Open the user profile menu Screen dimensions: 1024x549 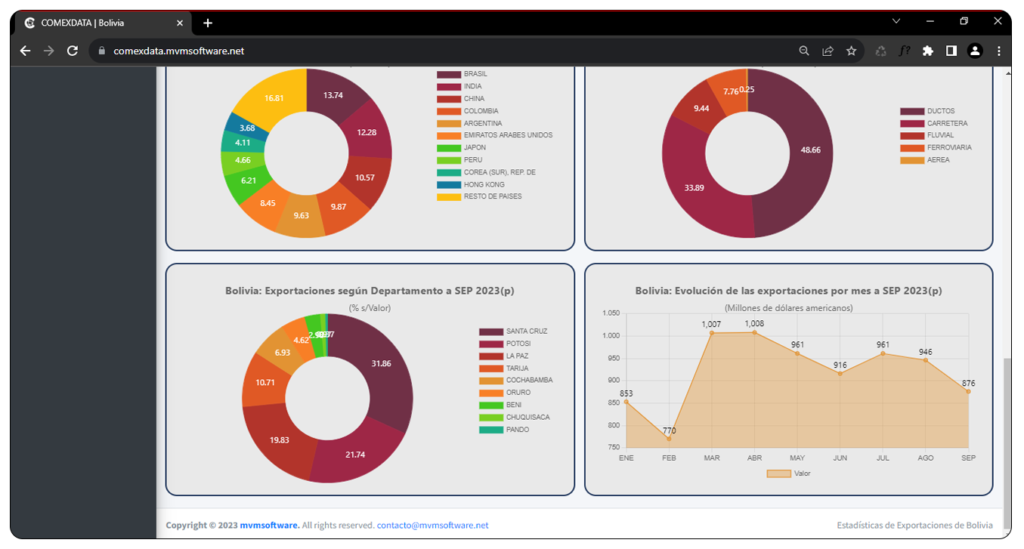[975, 51]
